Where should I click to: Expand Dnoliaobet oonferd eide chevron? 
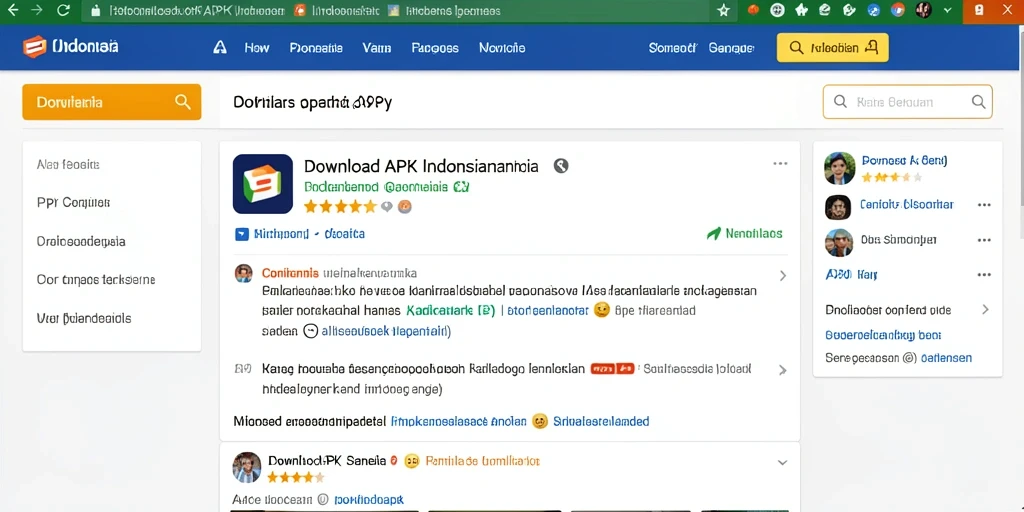pyautogui.click(x=985, y=310)
